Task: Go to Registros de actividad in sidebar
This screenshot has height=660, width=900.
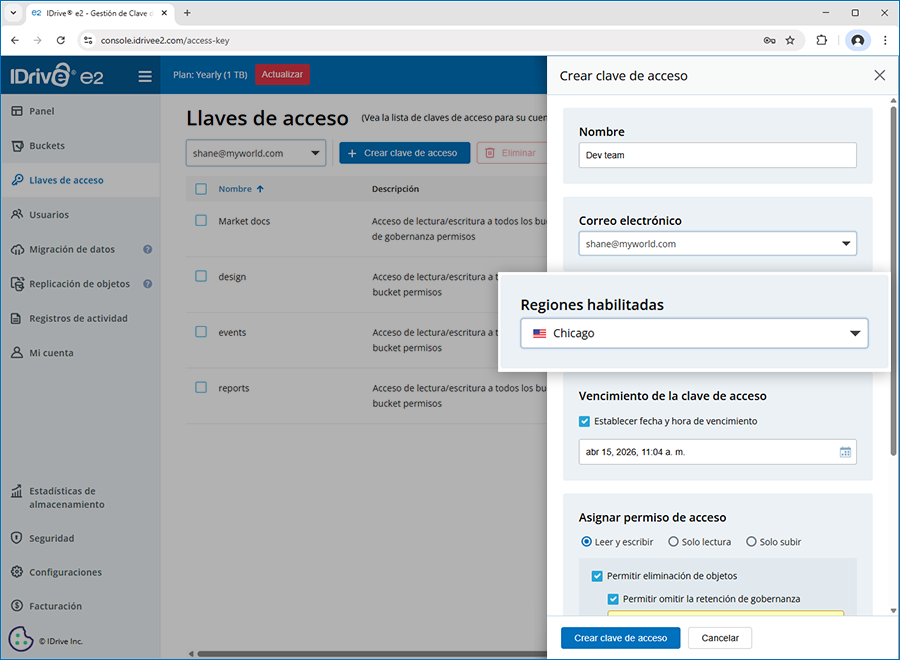Action: click(x=79, y=319)
